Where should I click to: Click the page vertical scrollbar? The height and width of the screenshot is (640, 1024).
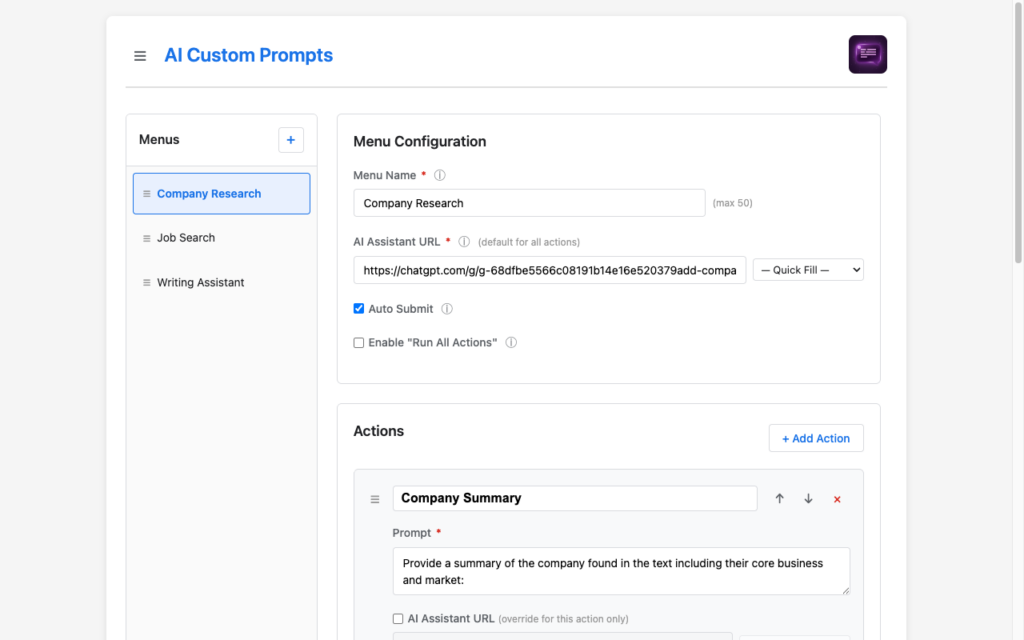tap(1017, 132)
